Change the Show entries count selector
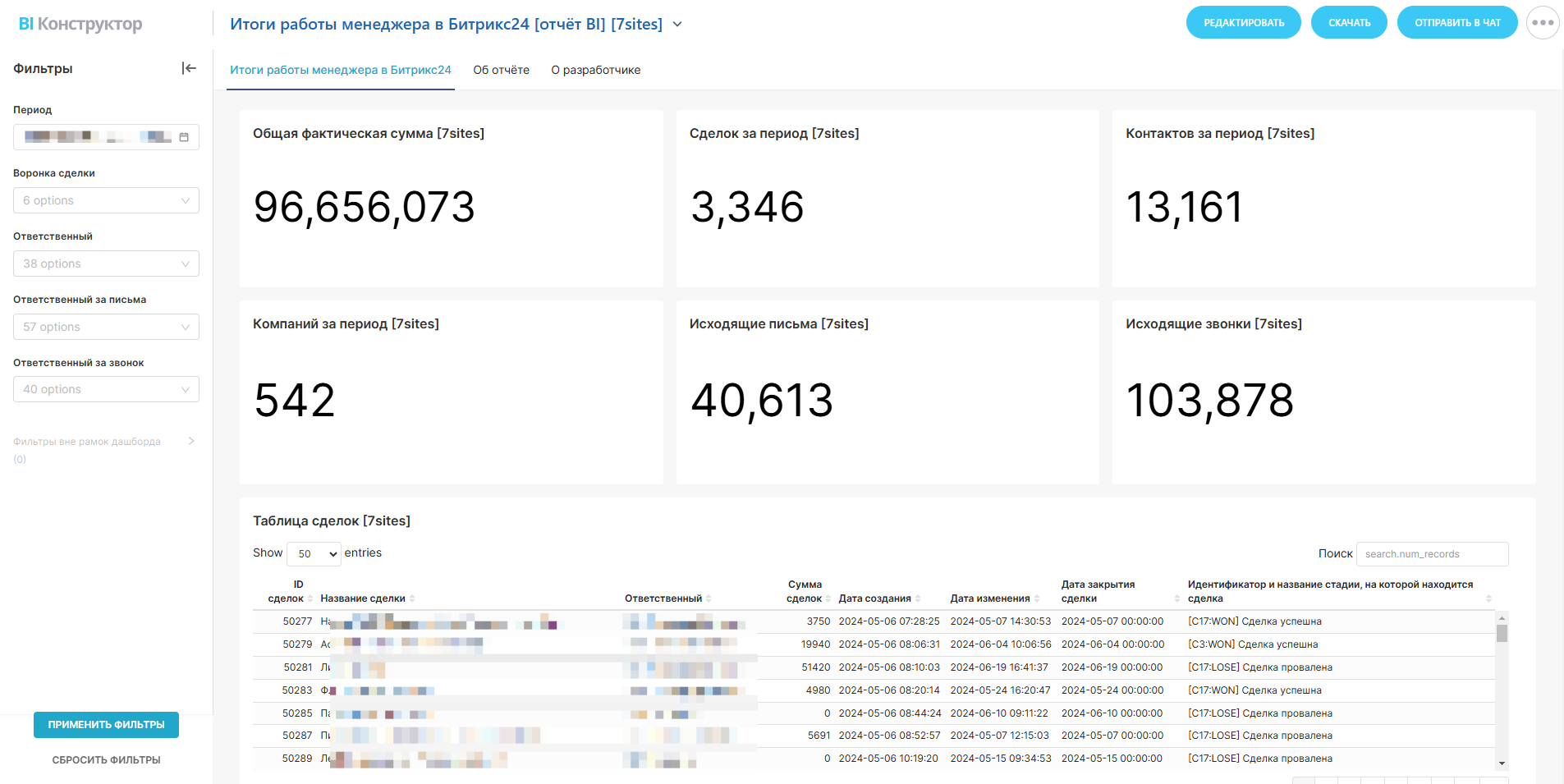This screenshot has height=784, width=1564. pyautogui.click(x=314, y=554)
